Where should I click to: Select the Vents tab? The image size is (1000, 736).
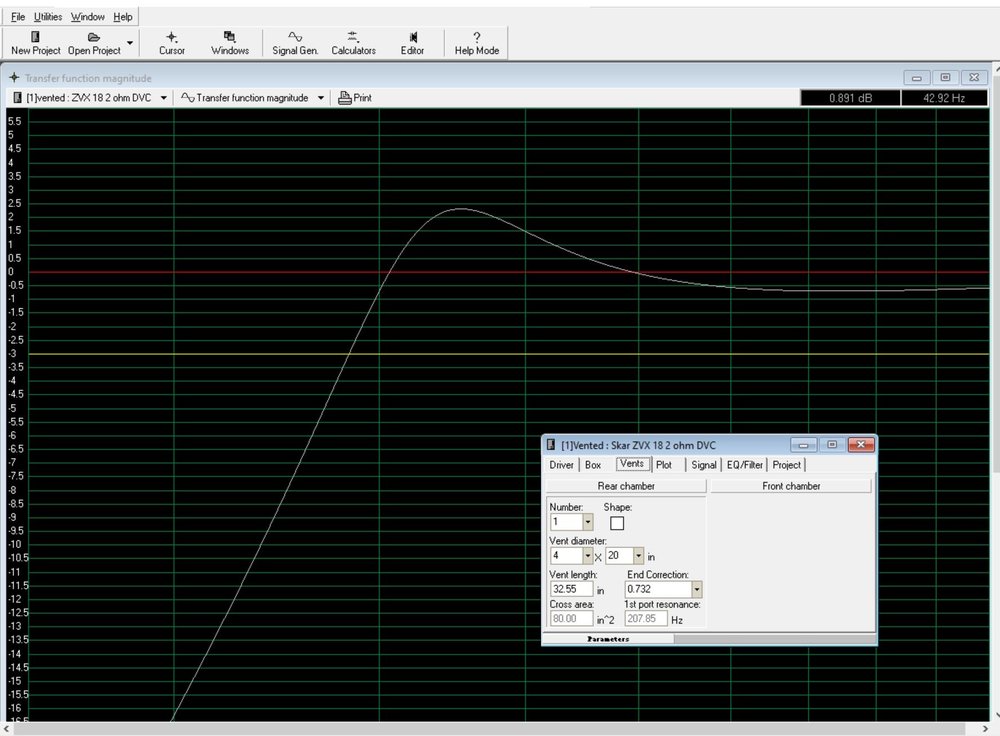[632, 464]
